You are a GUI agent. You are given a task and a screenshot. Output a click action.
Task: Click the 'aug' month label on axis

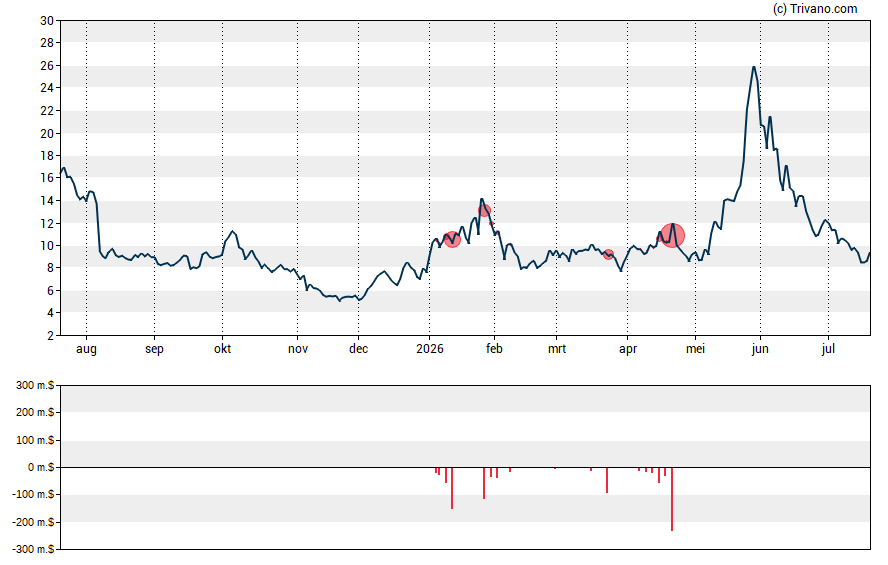click(x=86, y=349)
